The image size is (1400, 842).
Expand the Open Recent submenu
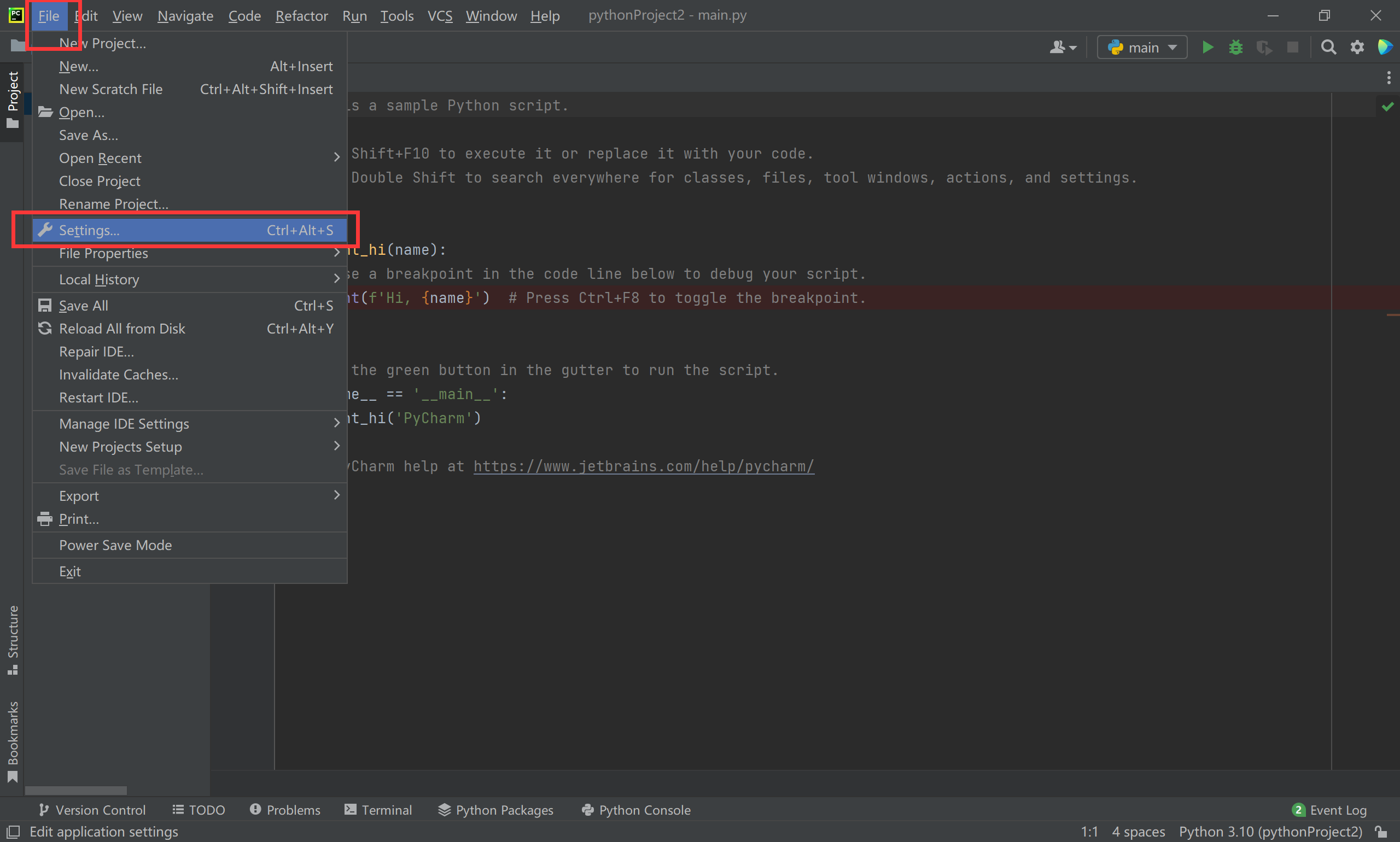coord(101,159)
